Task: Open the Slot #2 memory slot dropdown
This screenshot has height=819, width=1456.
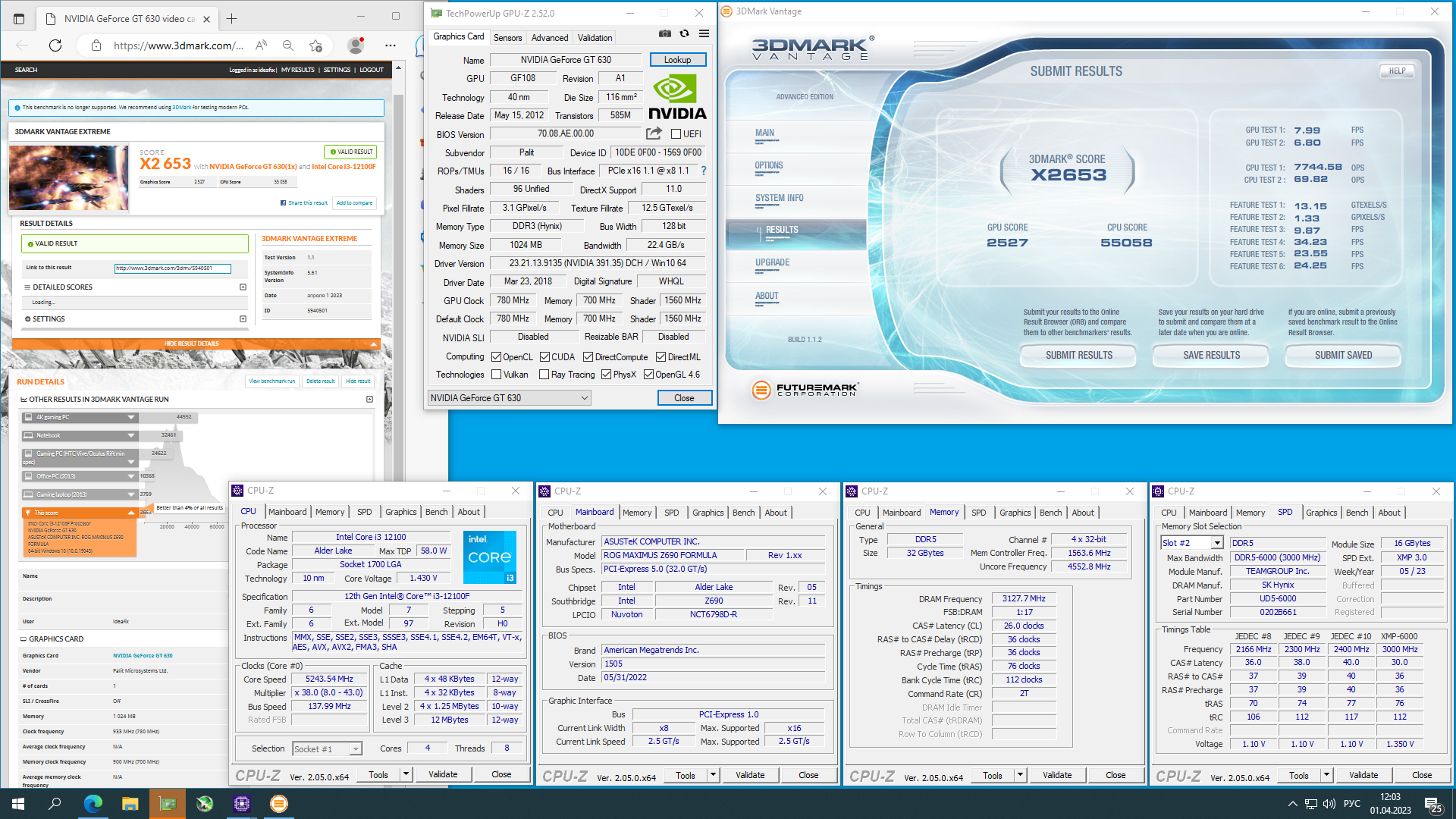Action: pos(1192,543)
